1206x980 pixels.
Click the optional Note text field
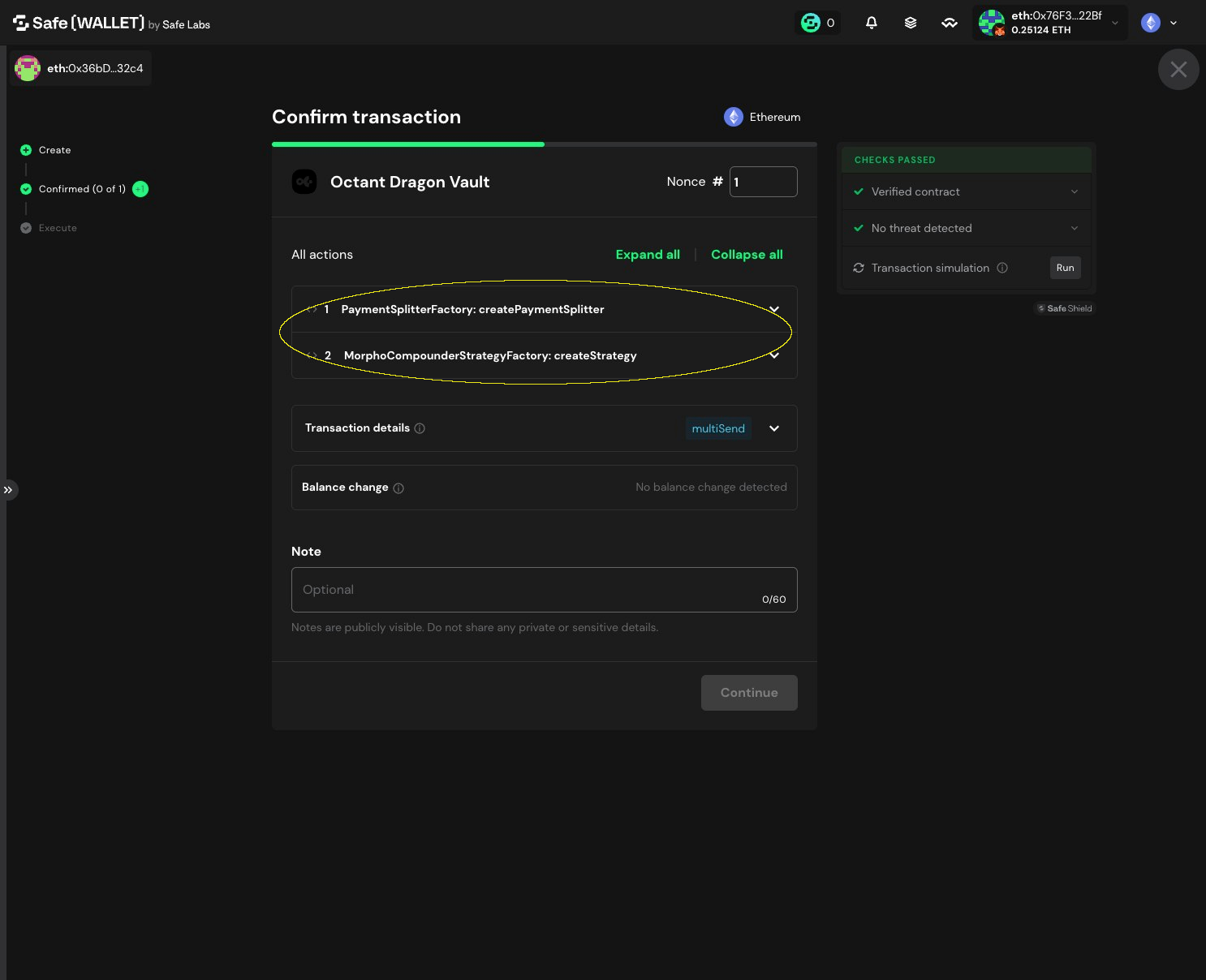pyautogui.click(x=544, y=590)
